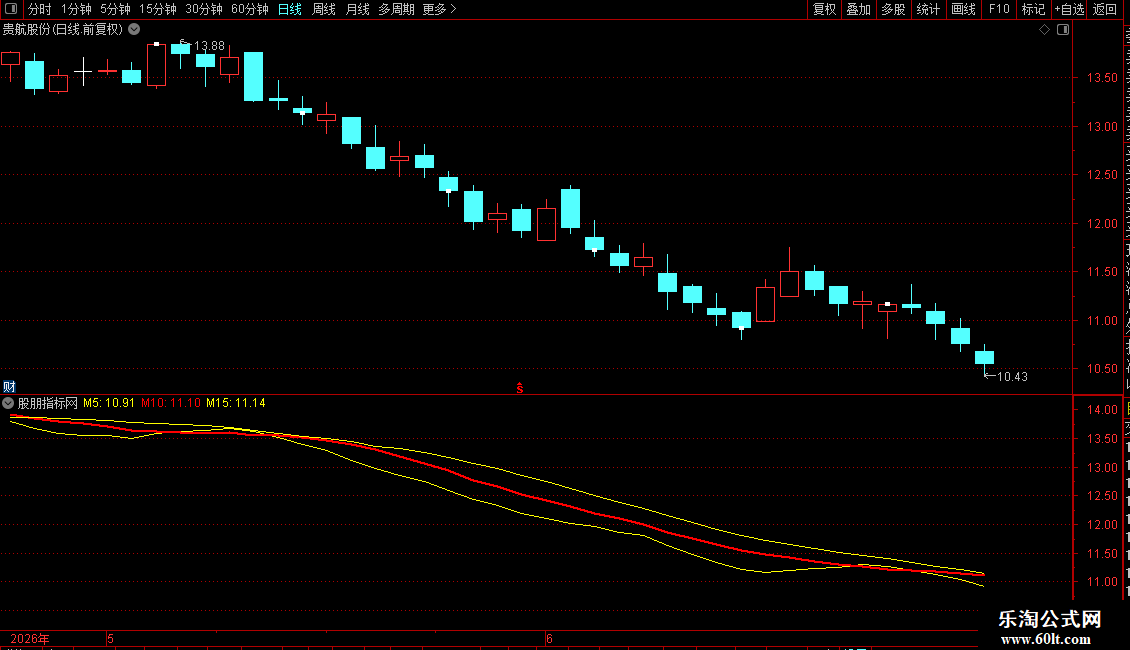Open 多周期 multi-period view
Image resolution: width=1130 pixels, height=650 pixels.
(x=396, y=9)
